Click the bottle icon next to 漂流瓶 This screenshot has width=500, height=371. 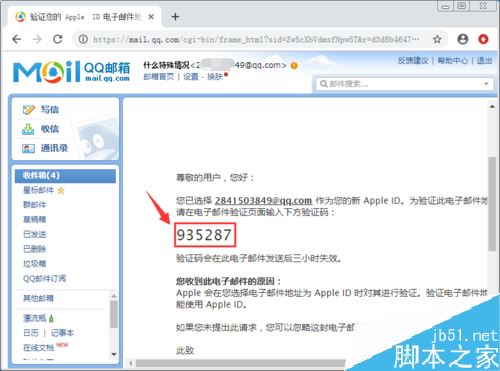click(51, 319)
